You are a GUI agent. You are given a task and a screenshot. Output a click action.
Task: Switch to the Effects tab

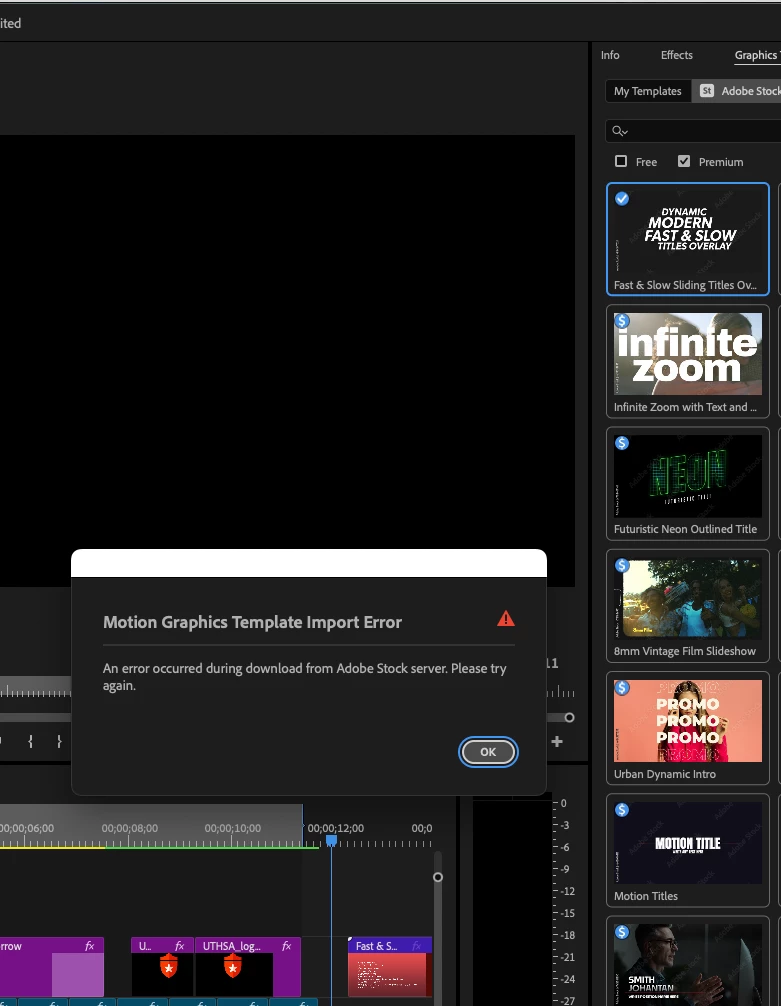(x=676, y=55)
